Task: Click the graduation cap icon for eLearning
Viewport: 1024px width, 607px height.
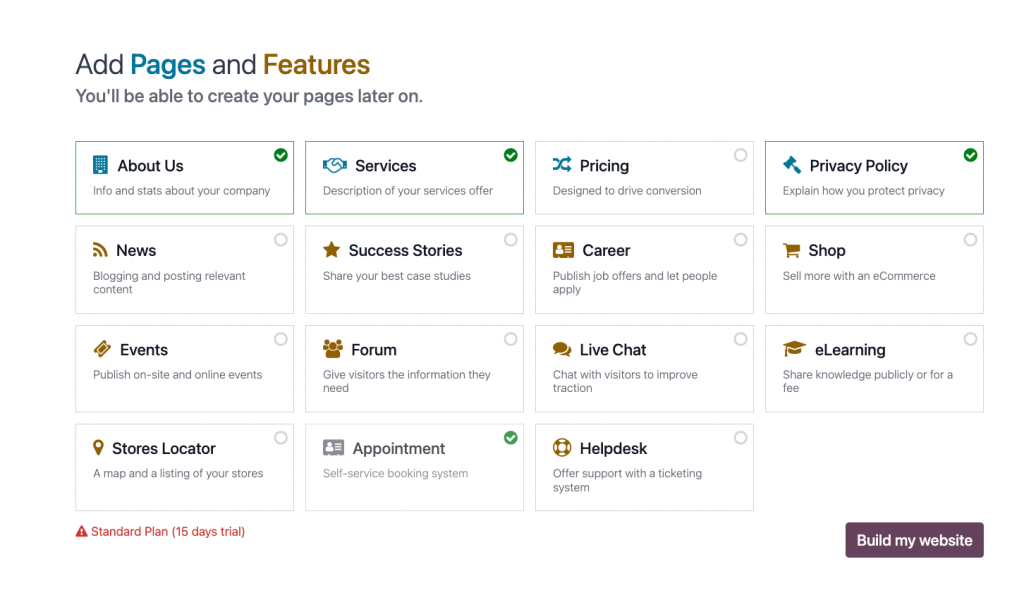Action: click(794, 349)
